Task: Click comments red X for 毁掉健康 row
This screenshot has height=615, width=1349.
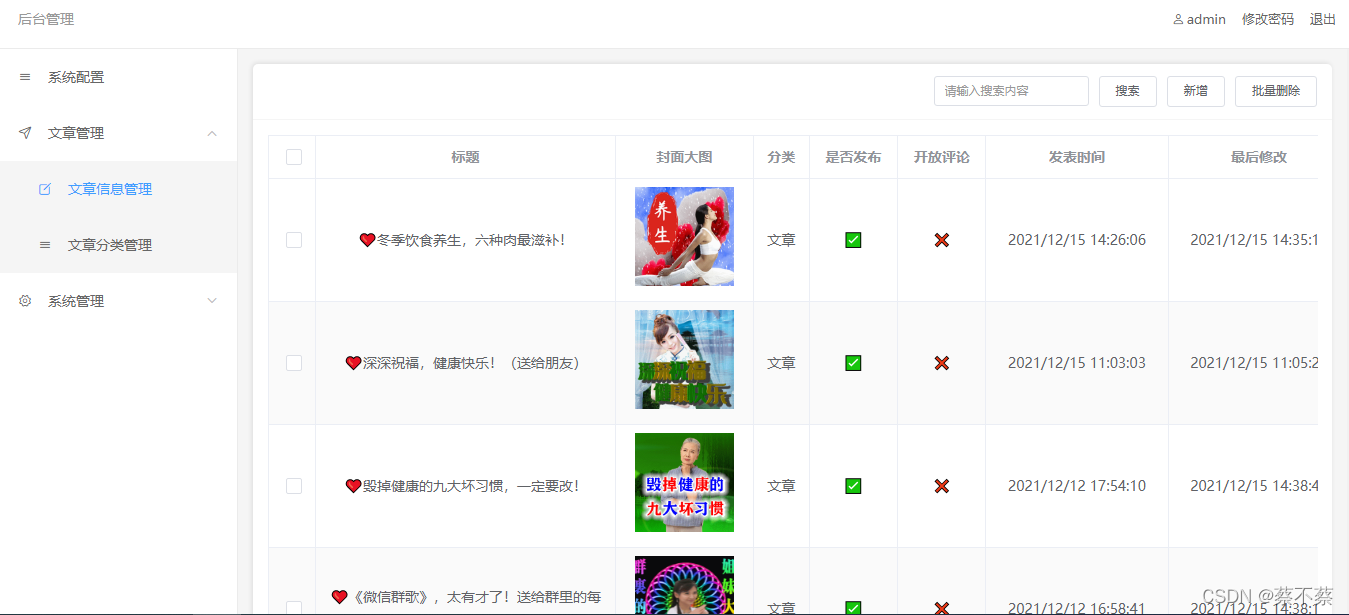Action: pyautogui.click(x=941, y=486)
